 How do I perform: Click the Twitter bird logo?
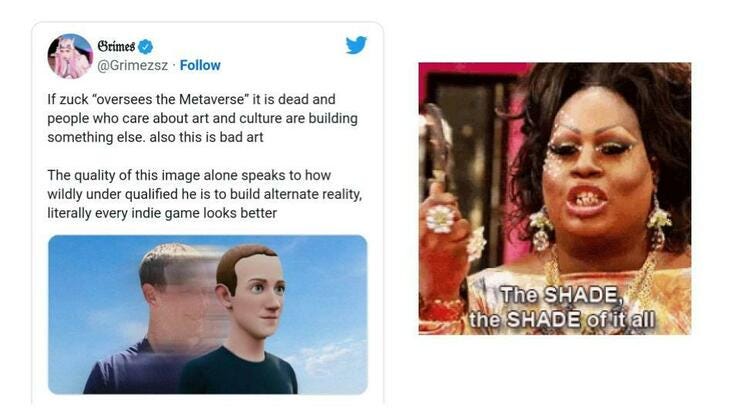coord(356,45)
